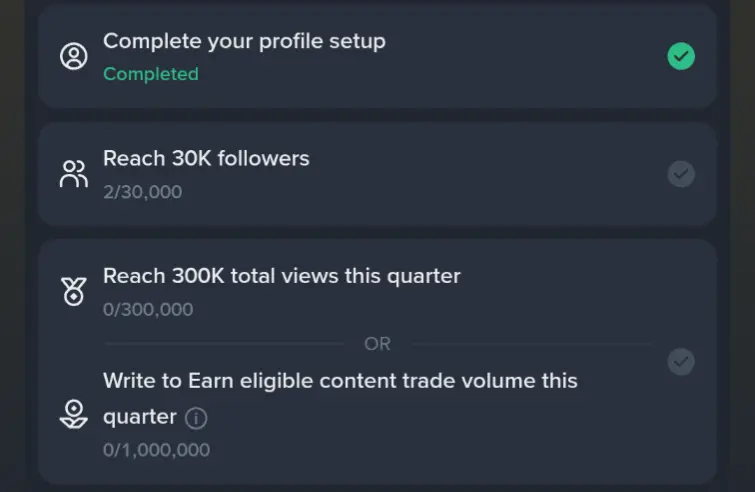This screenshot has width=755, height=492.
Task: Click the medal views icon
Action: pos(74,291)
